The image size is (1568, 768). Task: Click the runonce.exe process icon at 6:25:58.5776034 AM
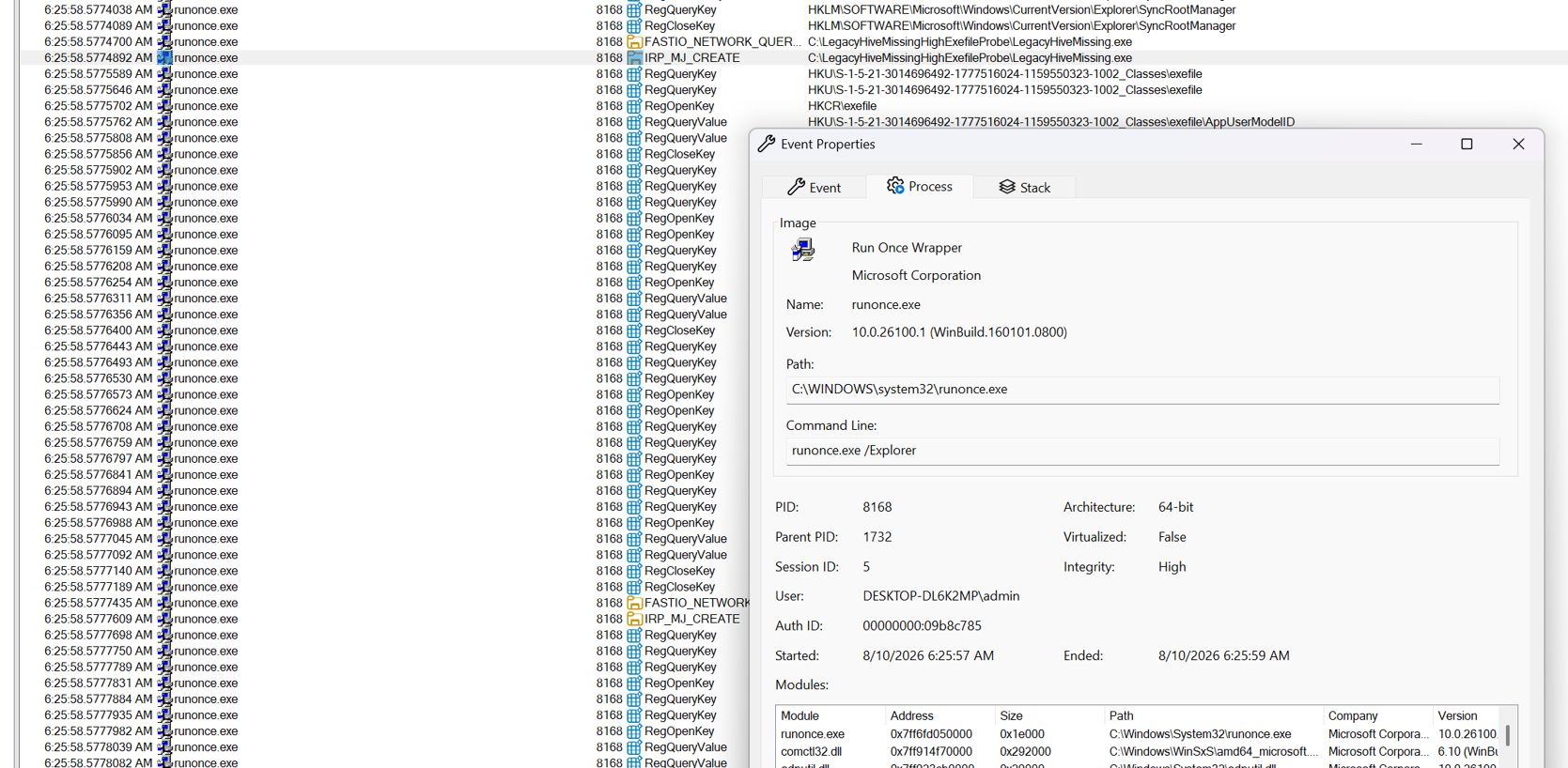pos(164,218)
